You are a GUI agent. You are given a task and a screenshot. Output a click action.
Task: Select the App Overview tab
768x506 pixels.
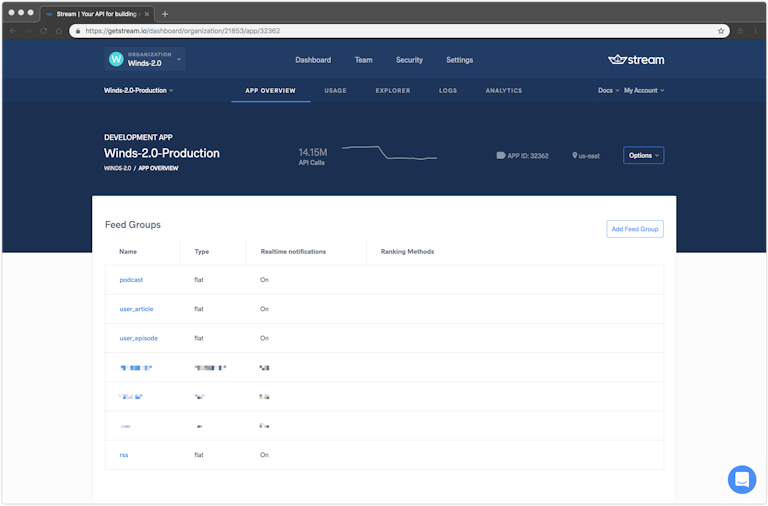(x=270, y=91)
